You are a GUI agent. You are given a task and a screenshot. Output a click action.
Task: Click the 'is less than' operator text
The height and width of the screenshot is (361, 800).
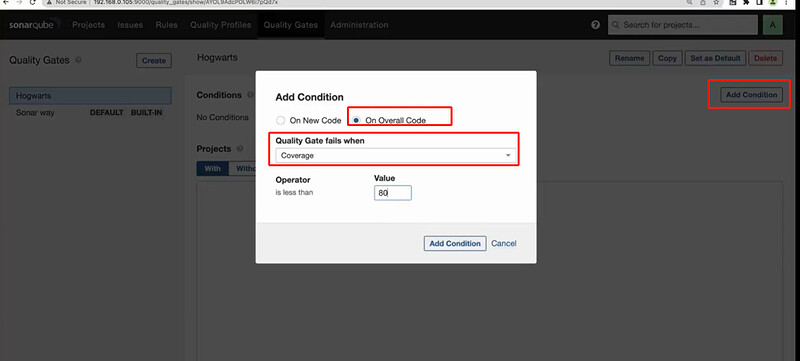[x=294, y=193]
